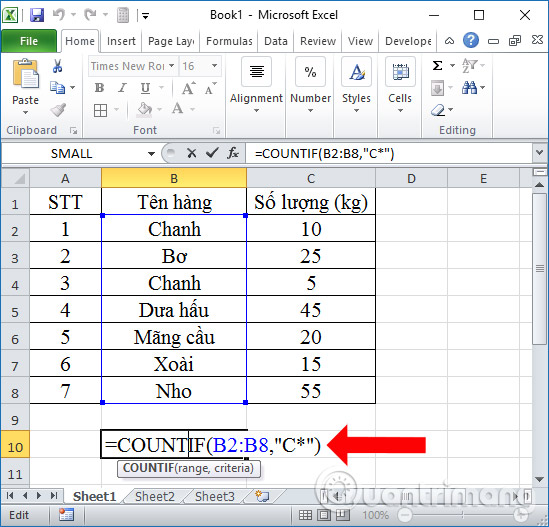The width and height of the screenshot is (549, 527).
Task: Click the Cancel X button in formula bar
Action: coord(192,153)
